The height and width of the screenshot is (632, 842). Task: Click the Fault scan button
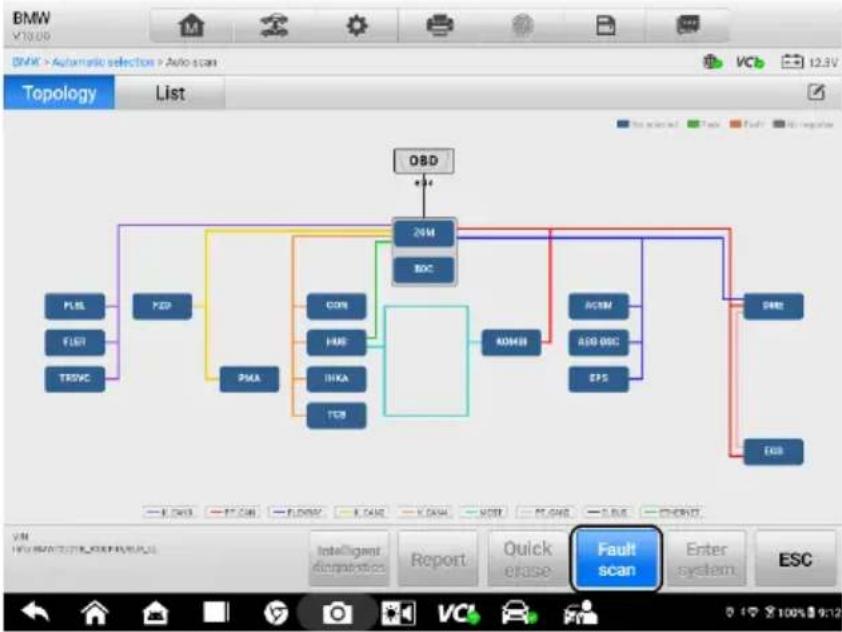[x=616, y=559]
